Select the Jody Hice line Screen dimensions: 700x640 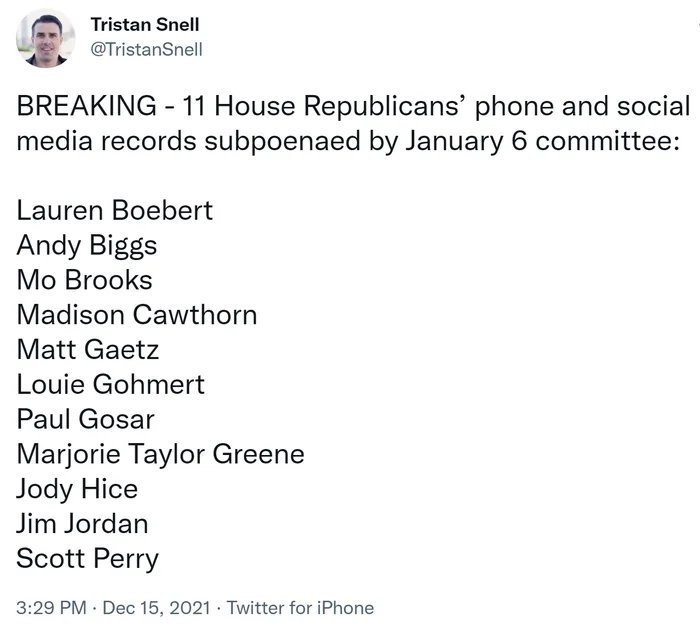(77, 489)
